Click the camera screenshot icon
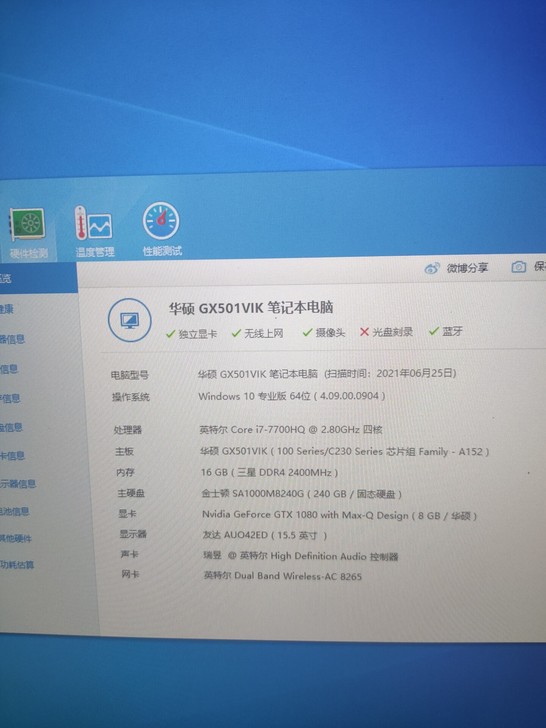 pos(518,267)
